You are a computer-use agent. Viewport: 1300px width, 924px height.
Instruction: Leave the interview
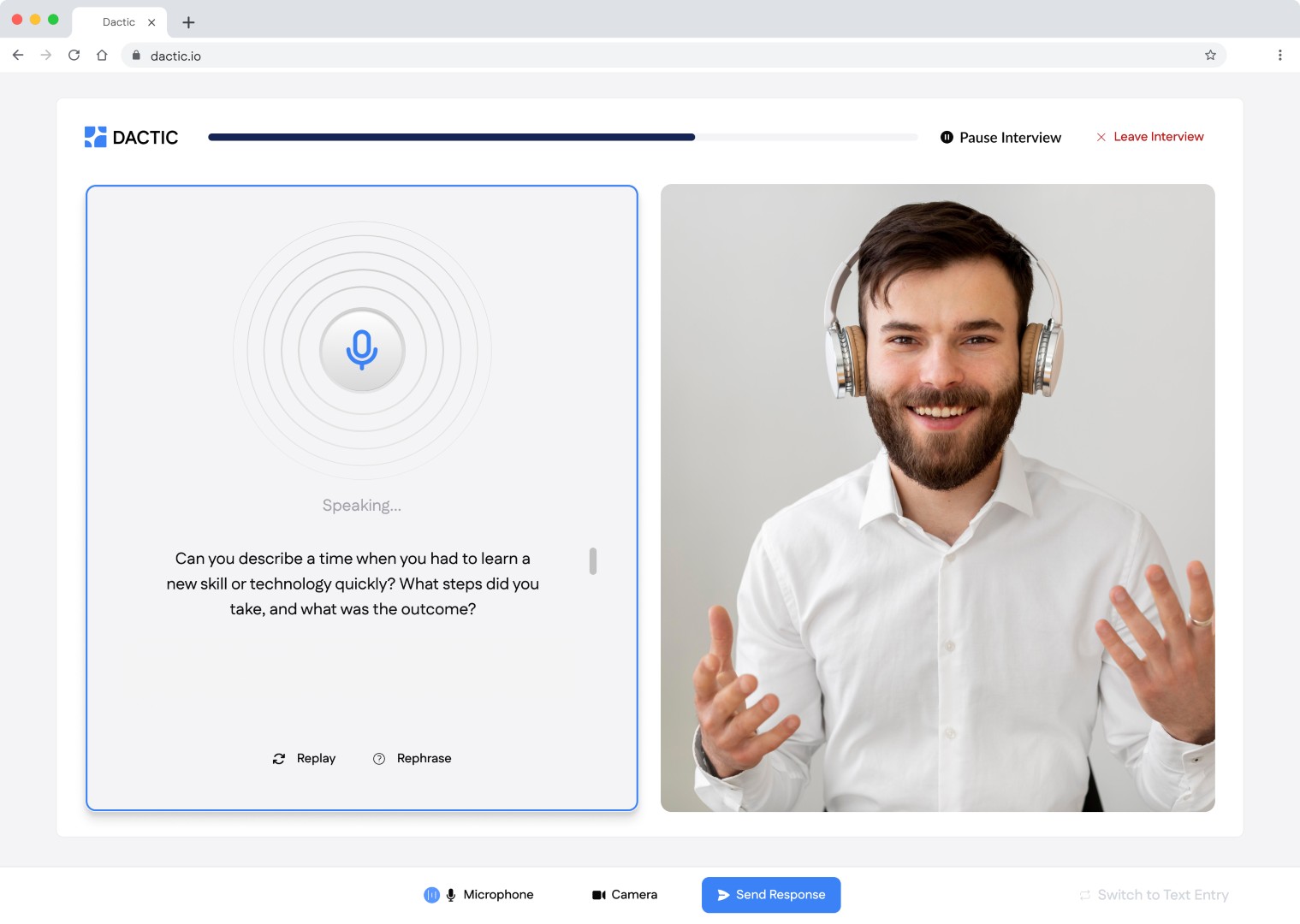(x=1149, y=137)
